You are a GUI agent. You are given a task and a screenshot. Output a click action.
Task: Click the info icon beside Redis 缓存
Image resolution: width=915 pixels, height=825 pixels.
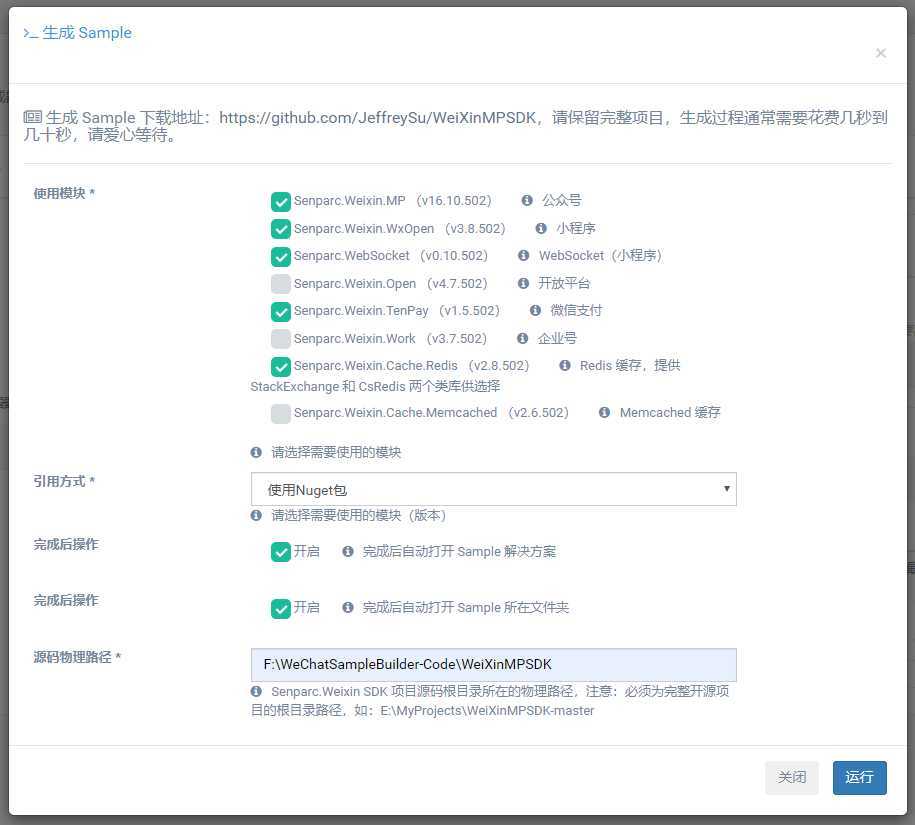[x=564, y=366]
